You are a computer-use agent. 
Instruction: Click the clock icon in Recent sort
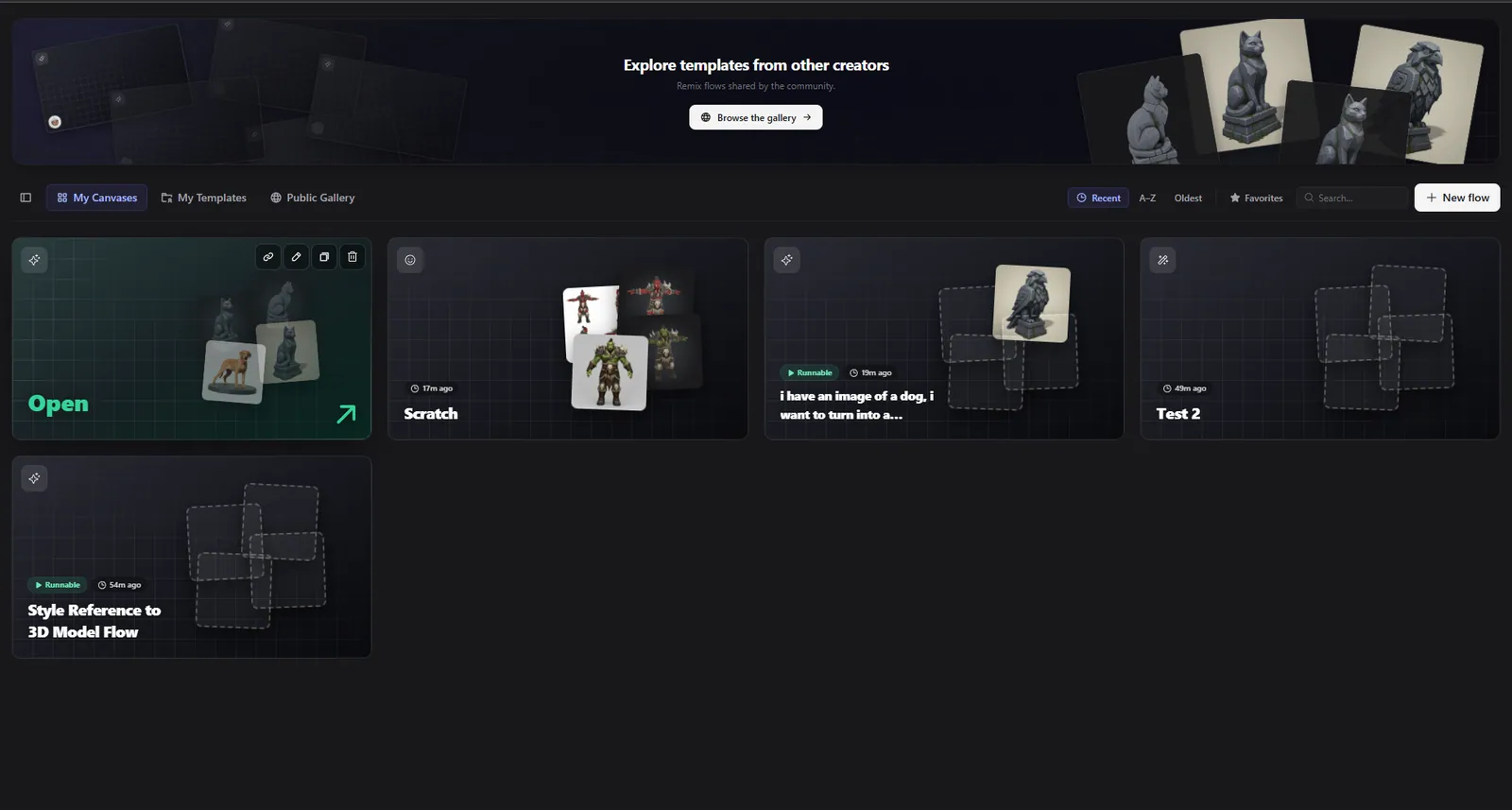click(1081, 198)
